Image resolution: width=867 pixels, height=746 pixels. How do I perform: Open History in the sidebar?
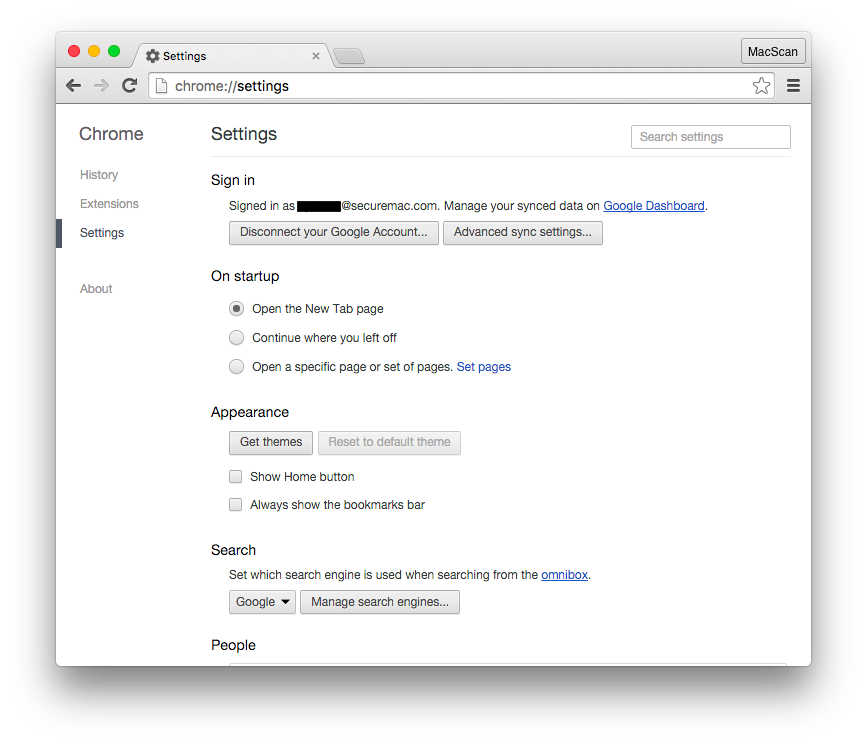point(99,175)
